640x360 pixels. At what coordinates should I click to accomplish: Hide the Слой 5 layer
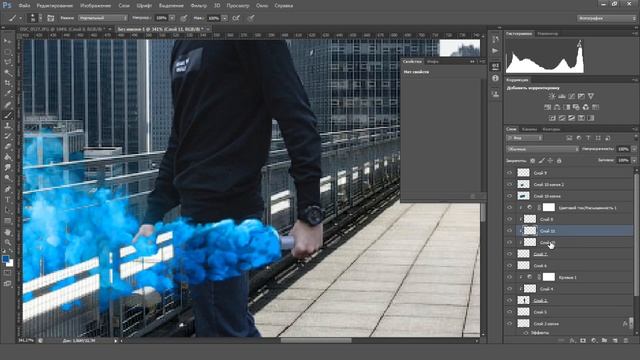(x=509, y=312)
